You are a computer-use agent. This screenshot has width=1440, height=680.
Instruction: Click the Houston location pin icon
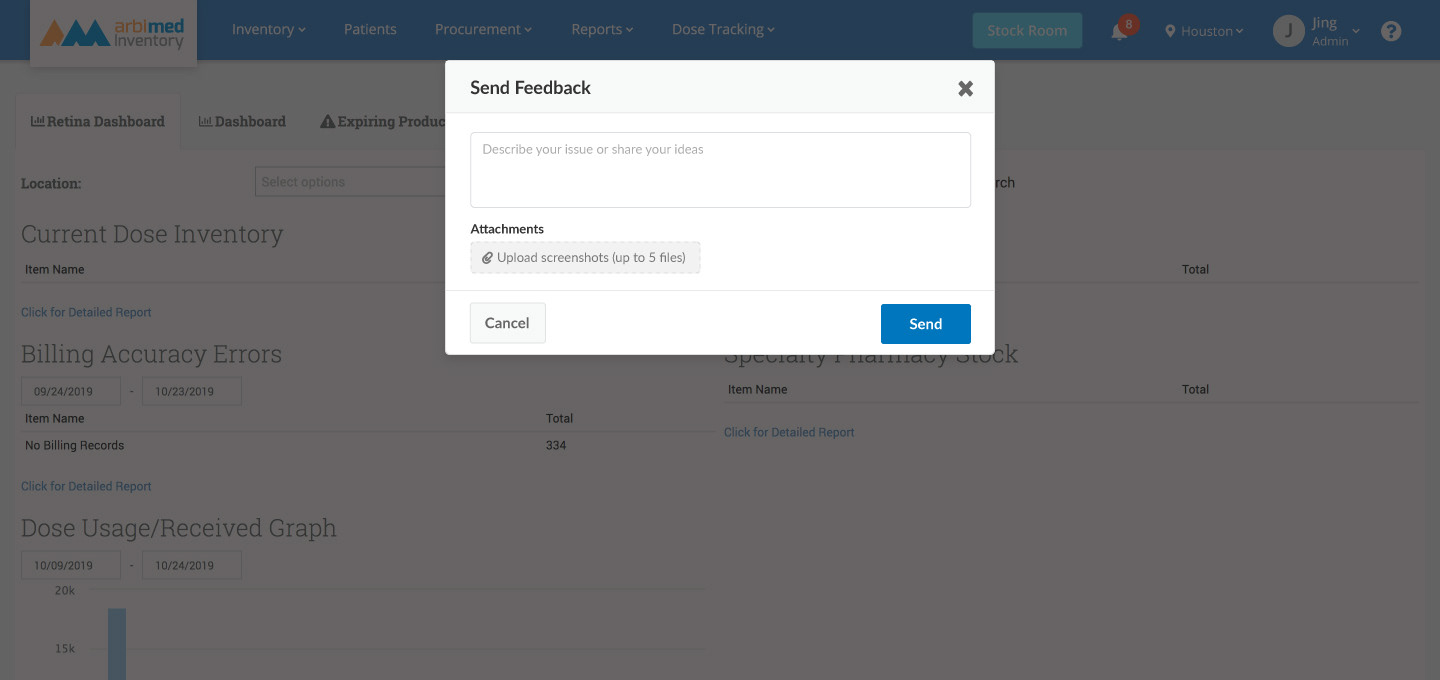pyautogui.click(x=1170, y=31)
